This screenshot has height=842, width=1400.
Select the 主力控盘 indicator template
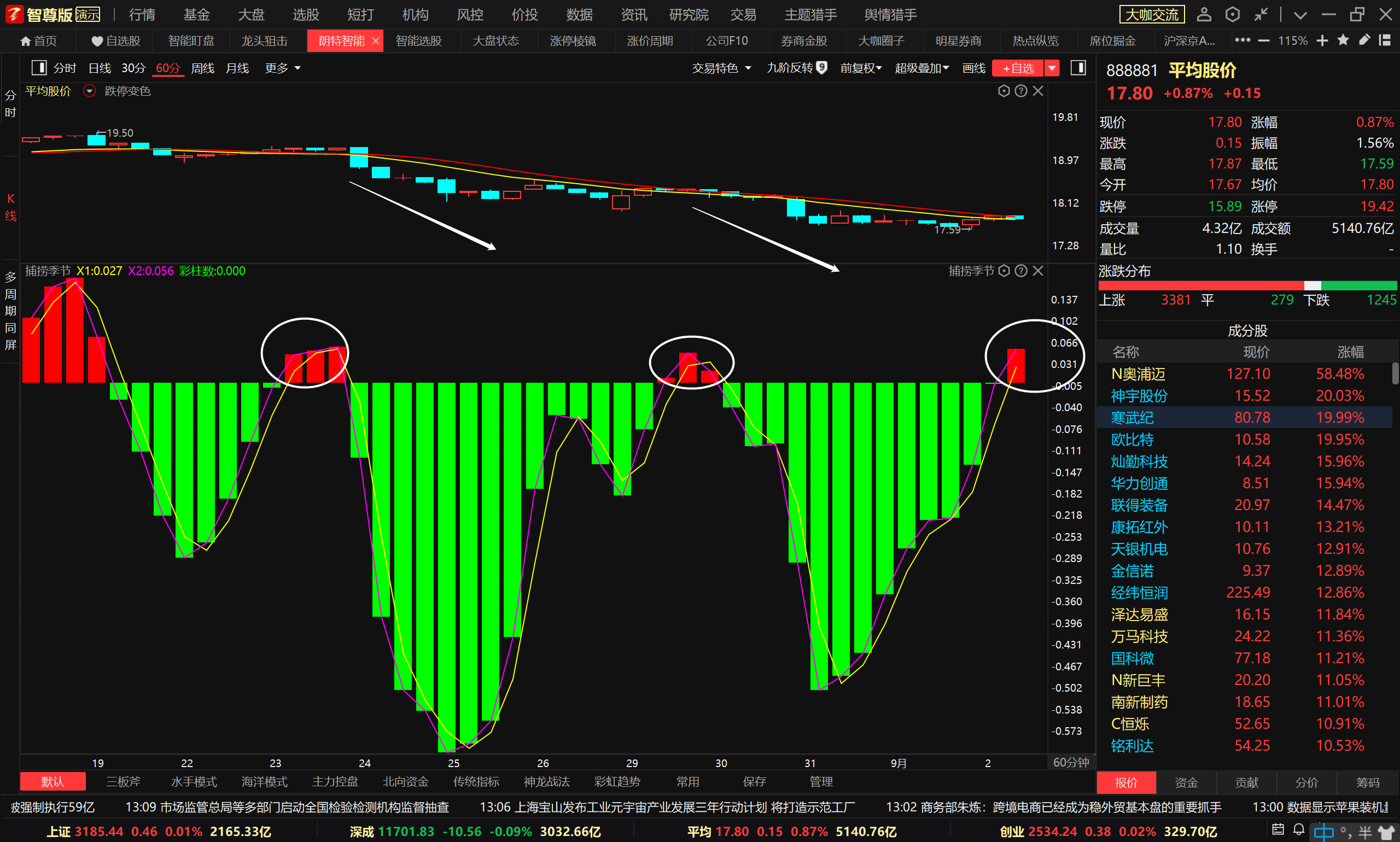(x=335, y=782)
